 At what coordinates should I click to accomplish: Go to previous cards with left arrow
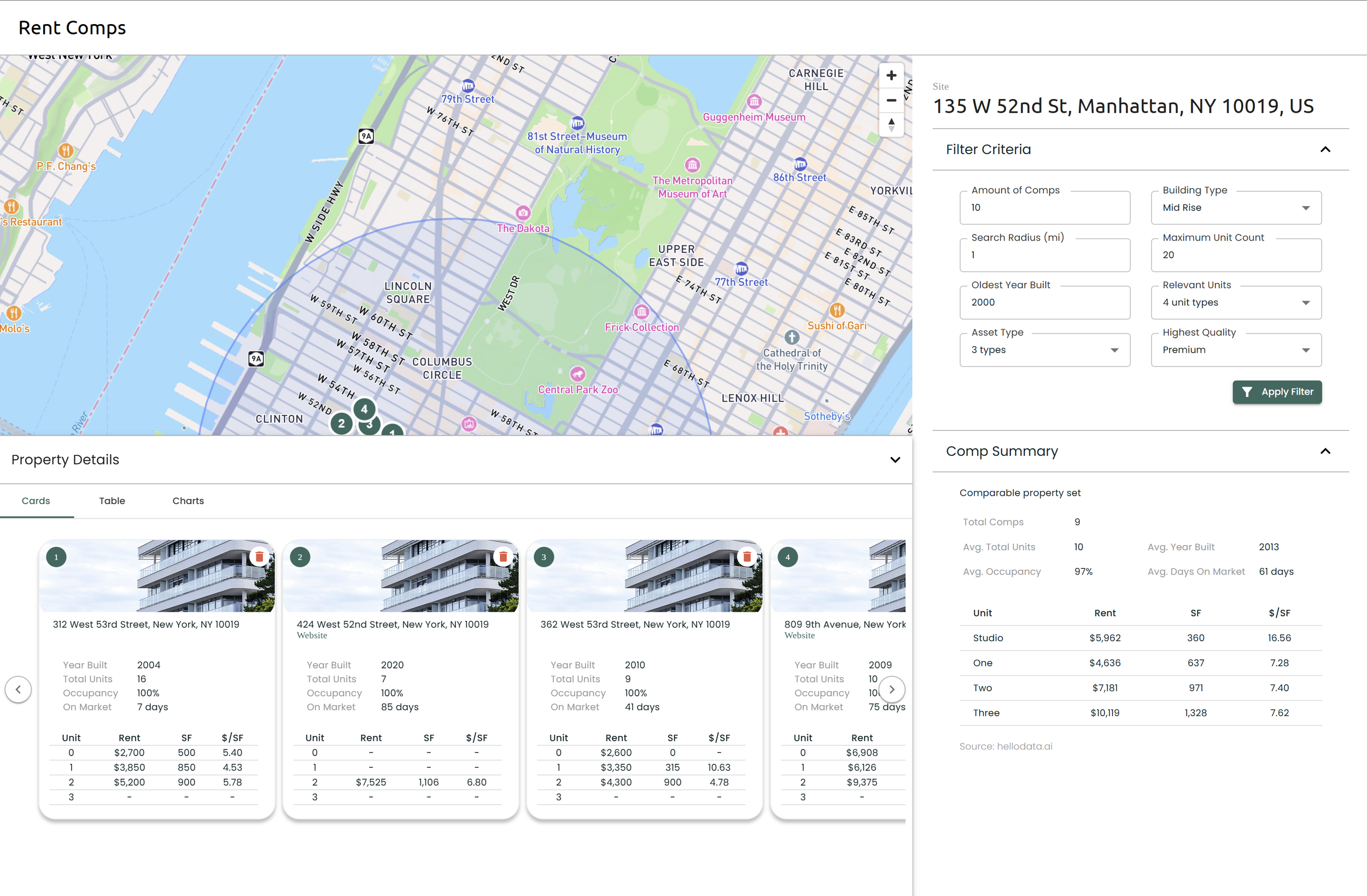point(19,689)
